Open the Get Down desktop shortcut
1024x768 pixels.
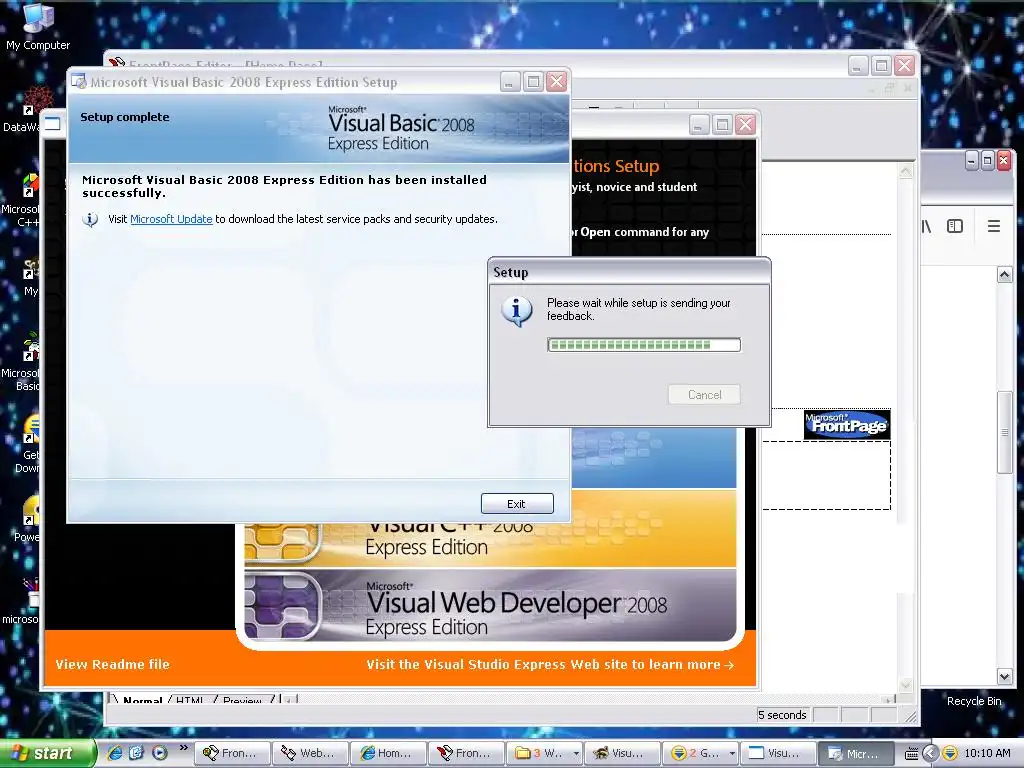29,444
